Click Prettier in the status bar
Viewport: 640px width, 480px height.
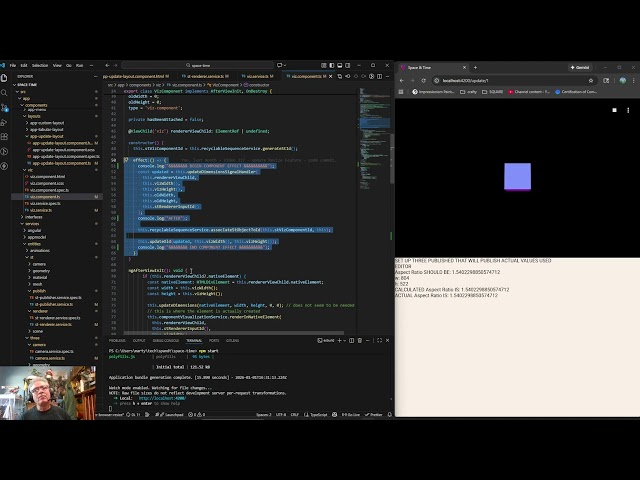pos(374,415)
